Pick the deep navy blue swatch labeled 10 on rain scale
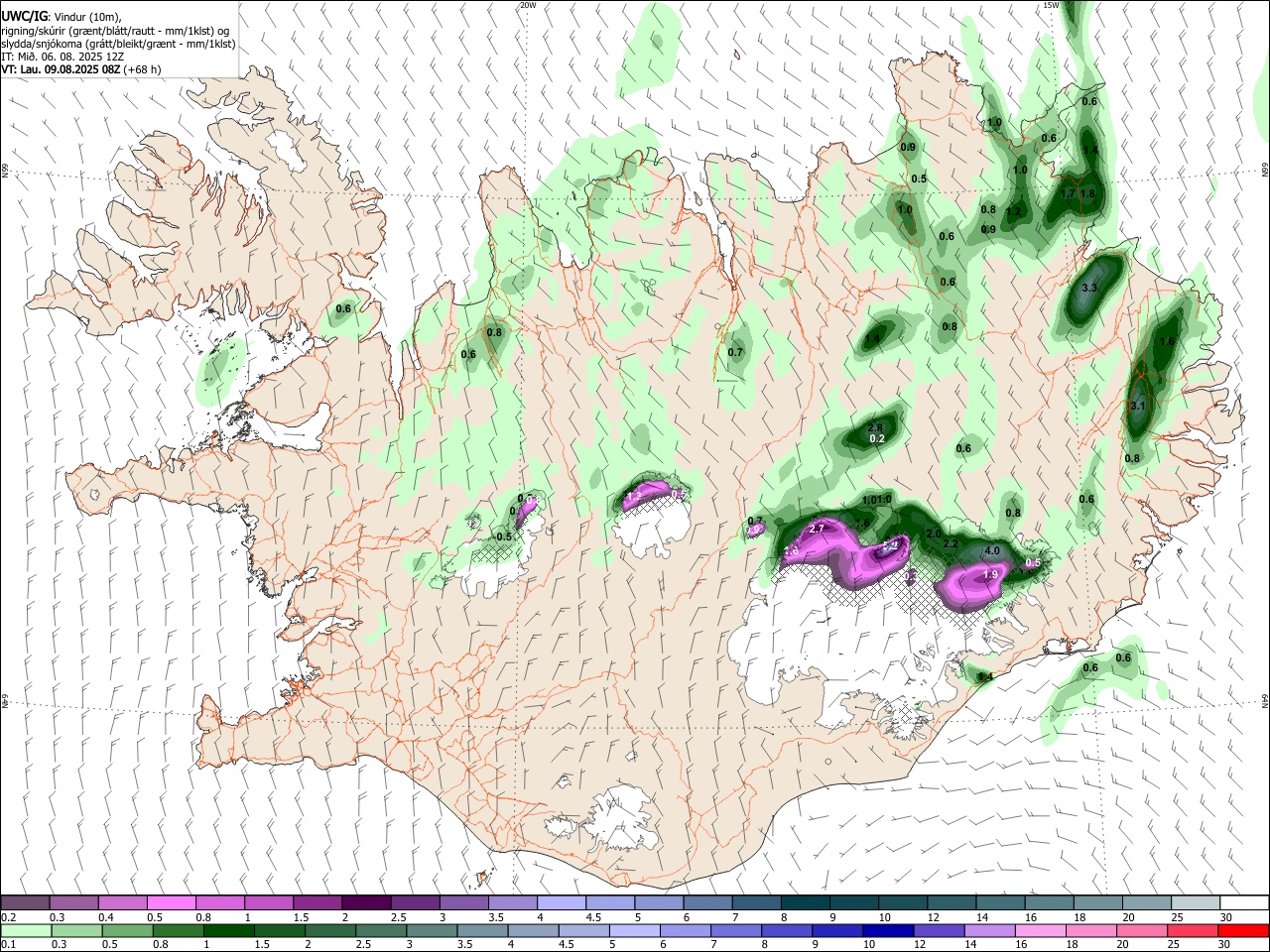Screen dimensions: 1270x952 point(888,931)
